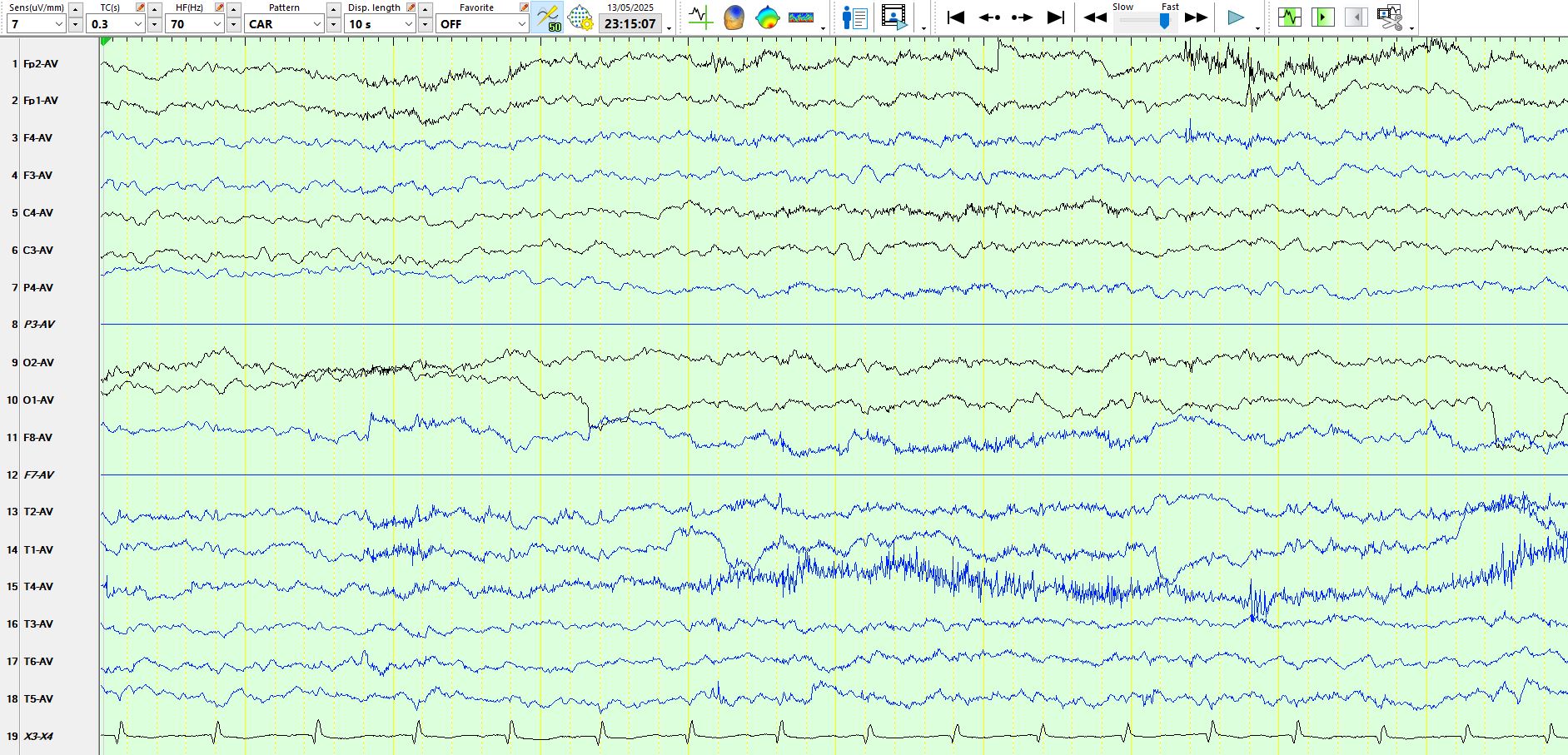The height and width of the screenshot is (755, 1568).
Task: Activate the waveform measurement cursor tool
Action: click(x=701, y=17)
